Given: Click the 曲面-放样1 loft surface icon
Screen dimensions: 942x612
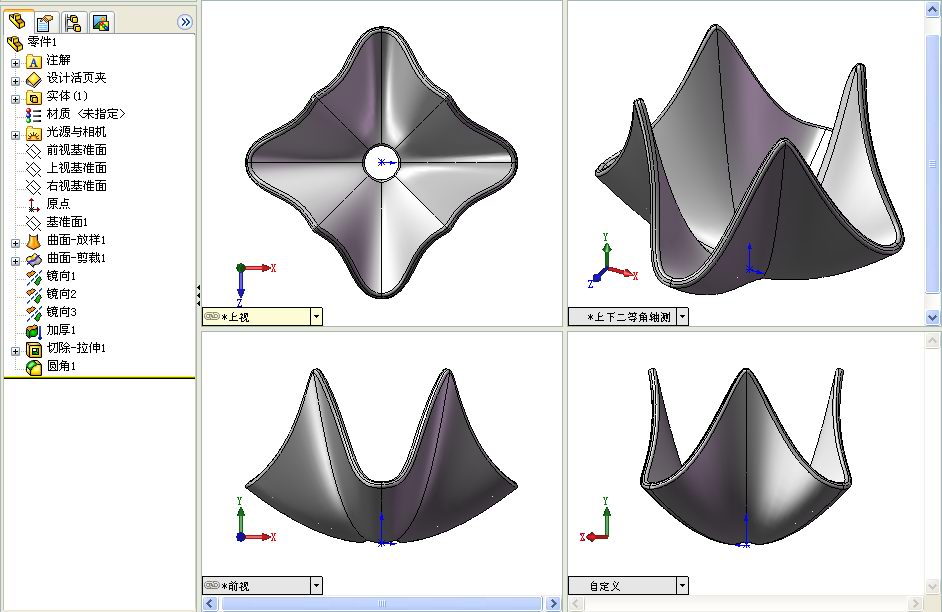Looking at the screenshot, I should (34, 241).
